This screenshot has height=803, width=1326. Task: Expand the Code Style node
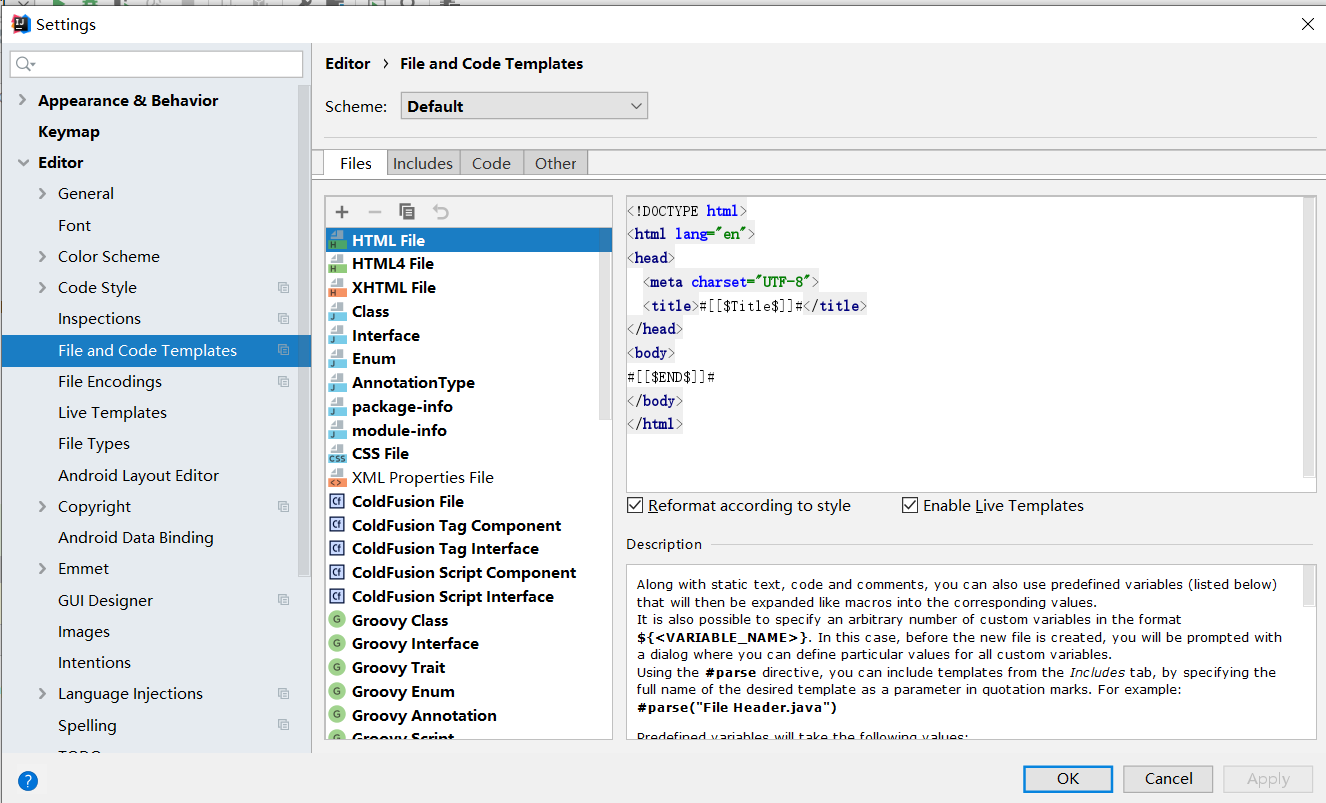[x=42, y=288]
